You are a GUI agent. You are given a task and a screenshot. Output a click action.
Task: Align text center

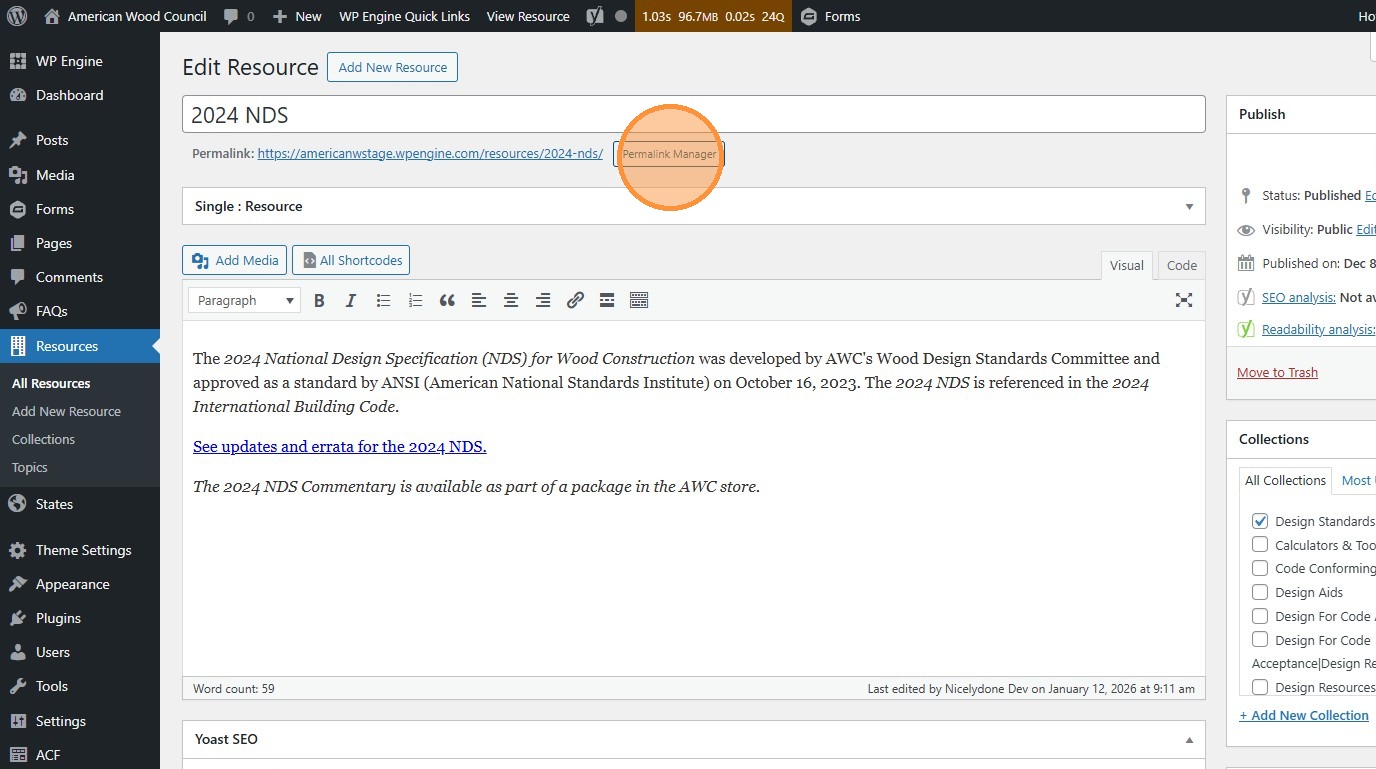[511, 300]
